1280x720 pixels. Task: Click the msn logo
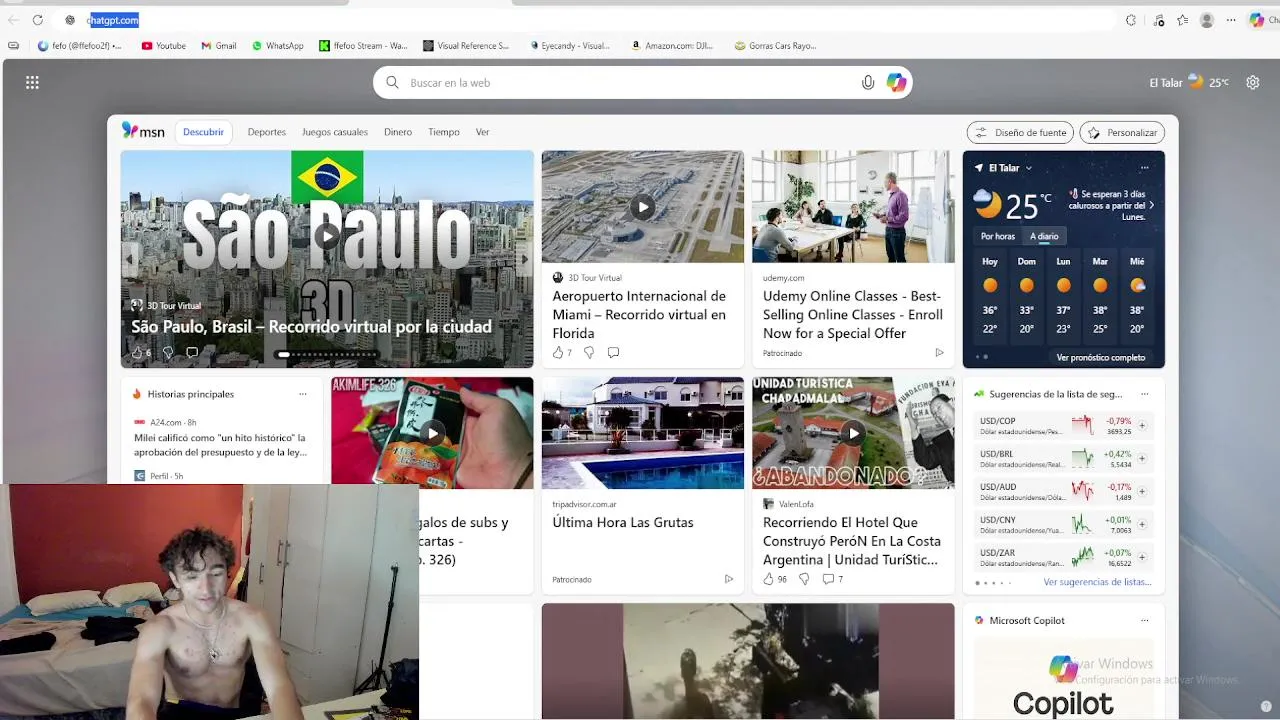tap(143, 131)
